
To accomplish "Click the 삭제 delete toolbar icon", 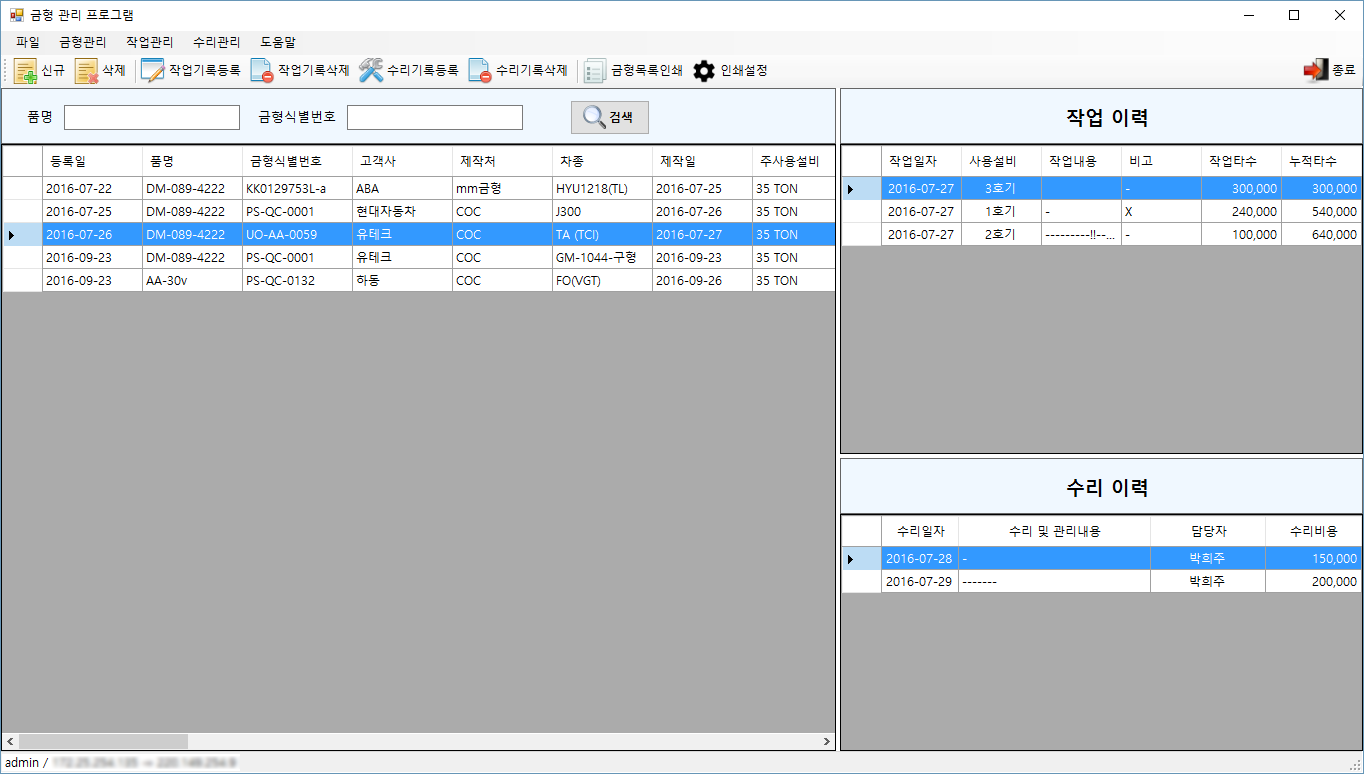I will (86, 71).
